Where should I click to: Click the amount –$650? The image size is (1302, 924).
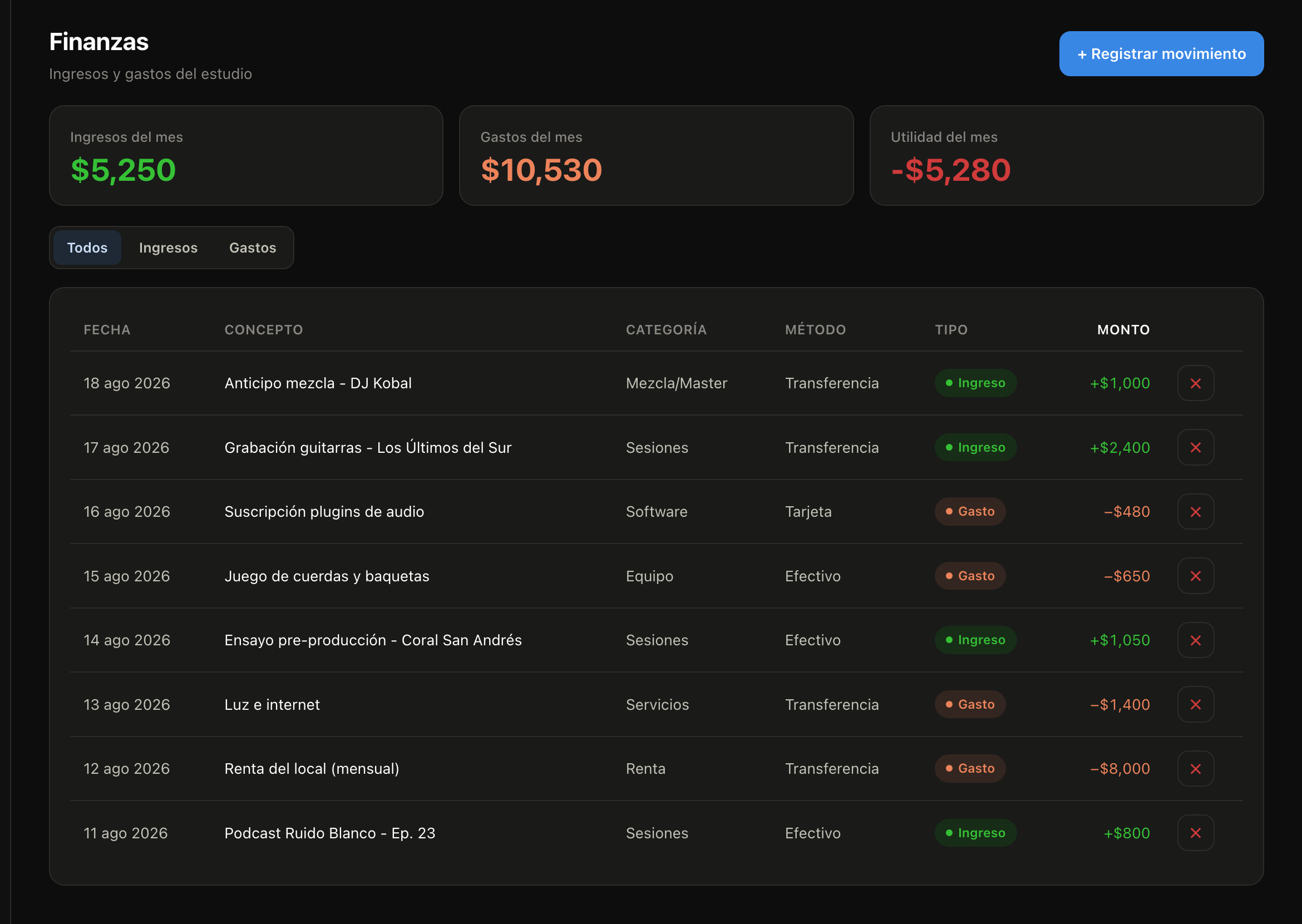pyautogui.click(x=1126, y=576)
